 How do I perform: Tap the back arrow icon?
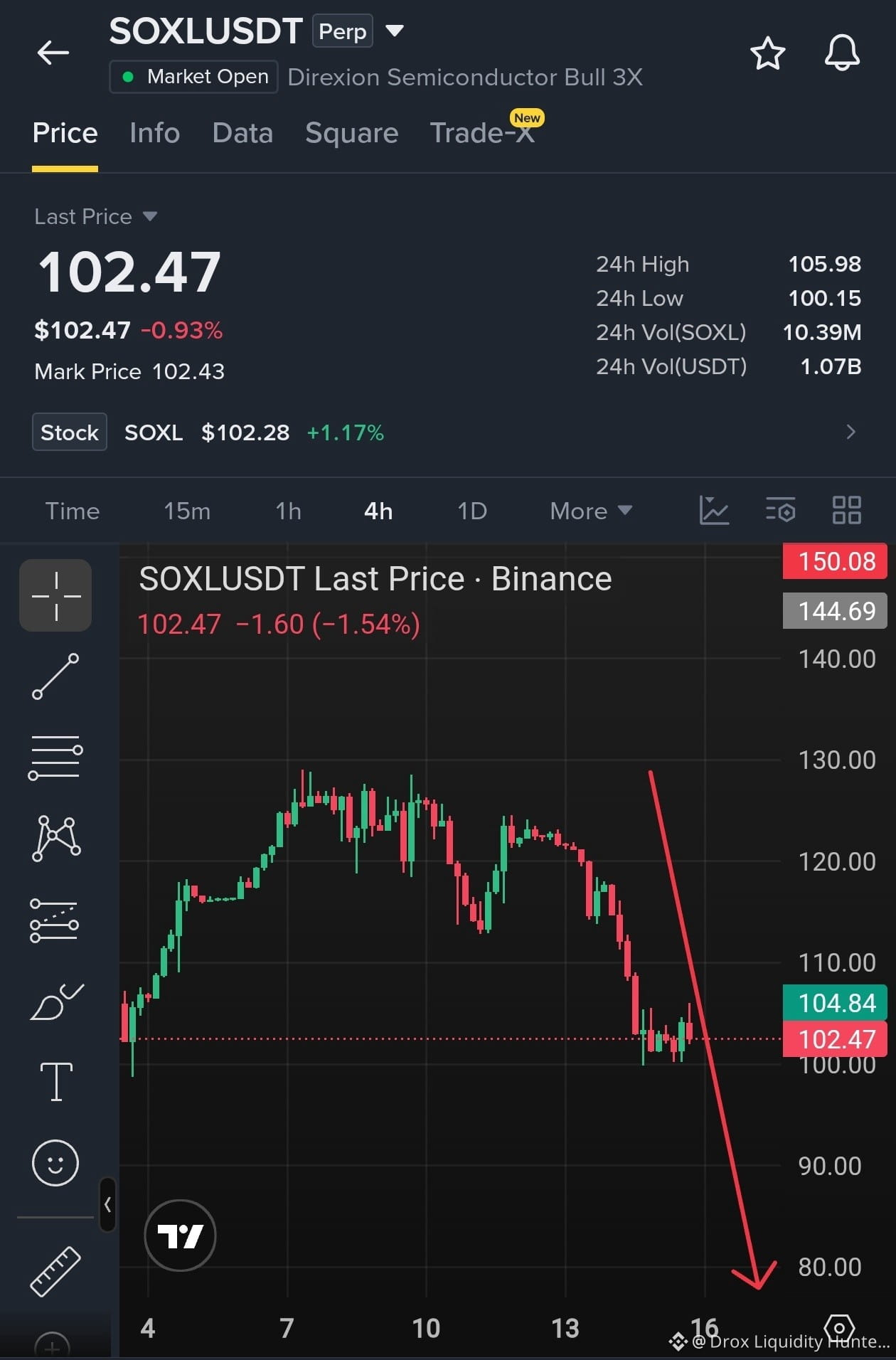[x=53, y=52]
